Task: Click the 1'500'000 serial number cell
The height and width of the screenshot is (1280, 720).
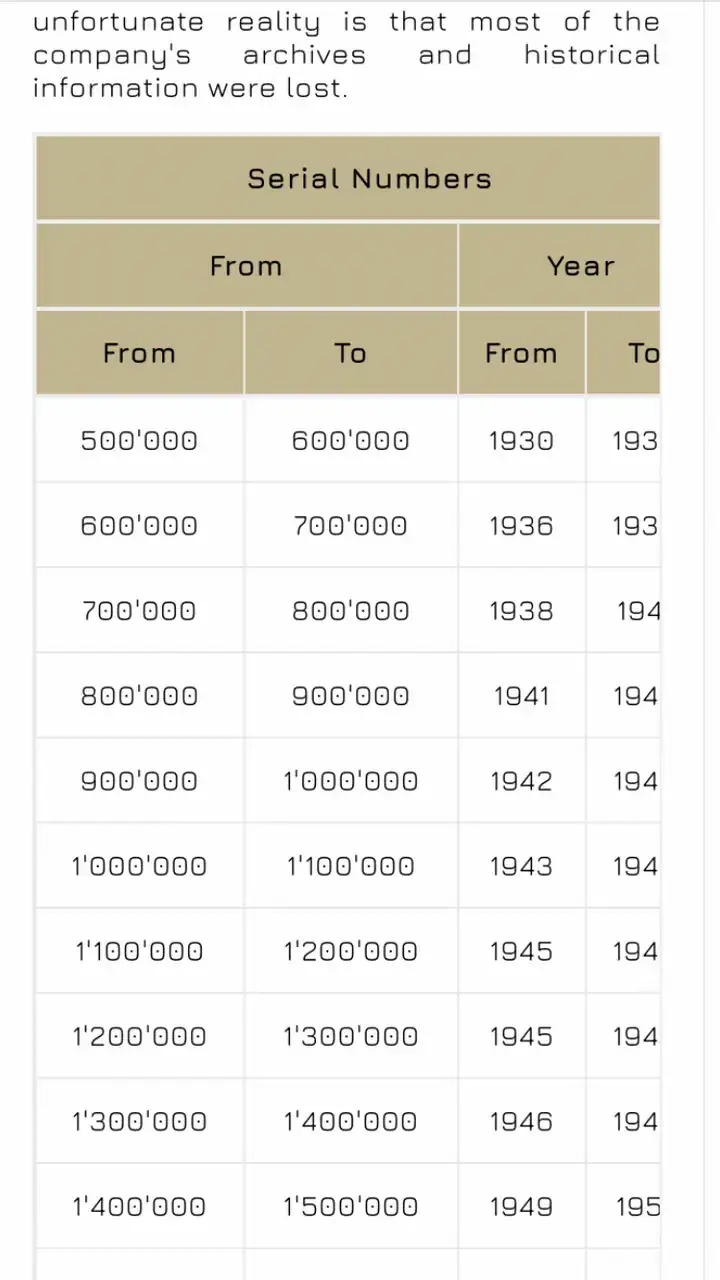Action: click(351, 1206)
